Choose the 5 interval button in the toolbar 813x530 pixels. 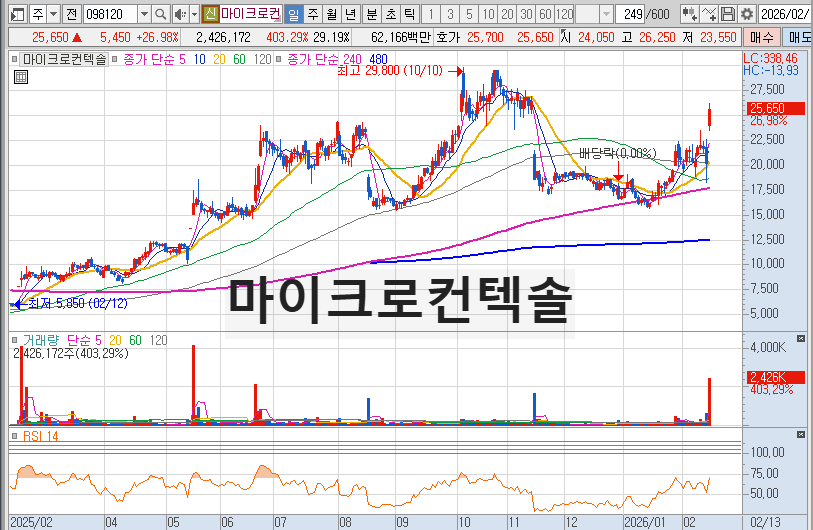pyautogui.click(x=469, y=14)
